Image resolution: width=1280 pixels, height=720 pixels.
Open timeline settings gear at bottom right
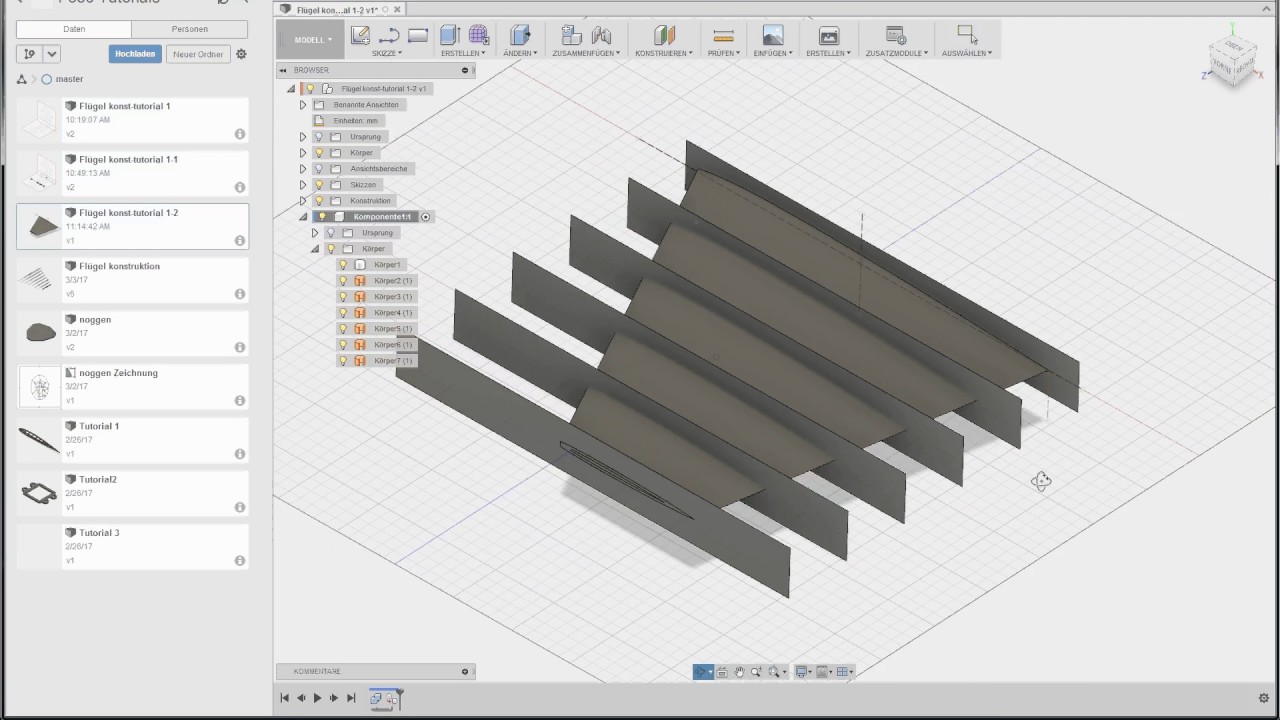point(1263,698)
